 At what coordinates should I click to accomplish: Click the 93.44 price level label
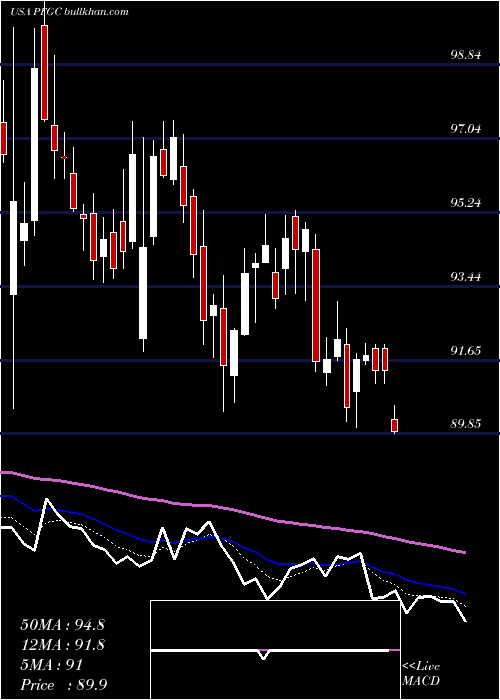click(466, 277)
